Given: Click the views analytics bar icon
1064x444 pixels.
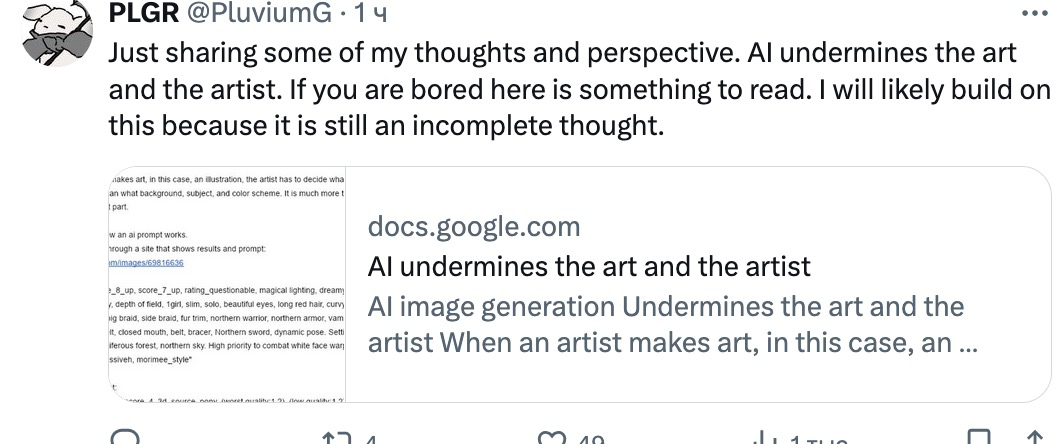Looking at the screenshot, I should (765, 438).
